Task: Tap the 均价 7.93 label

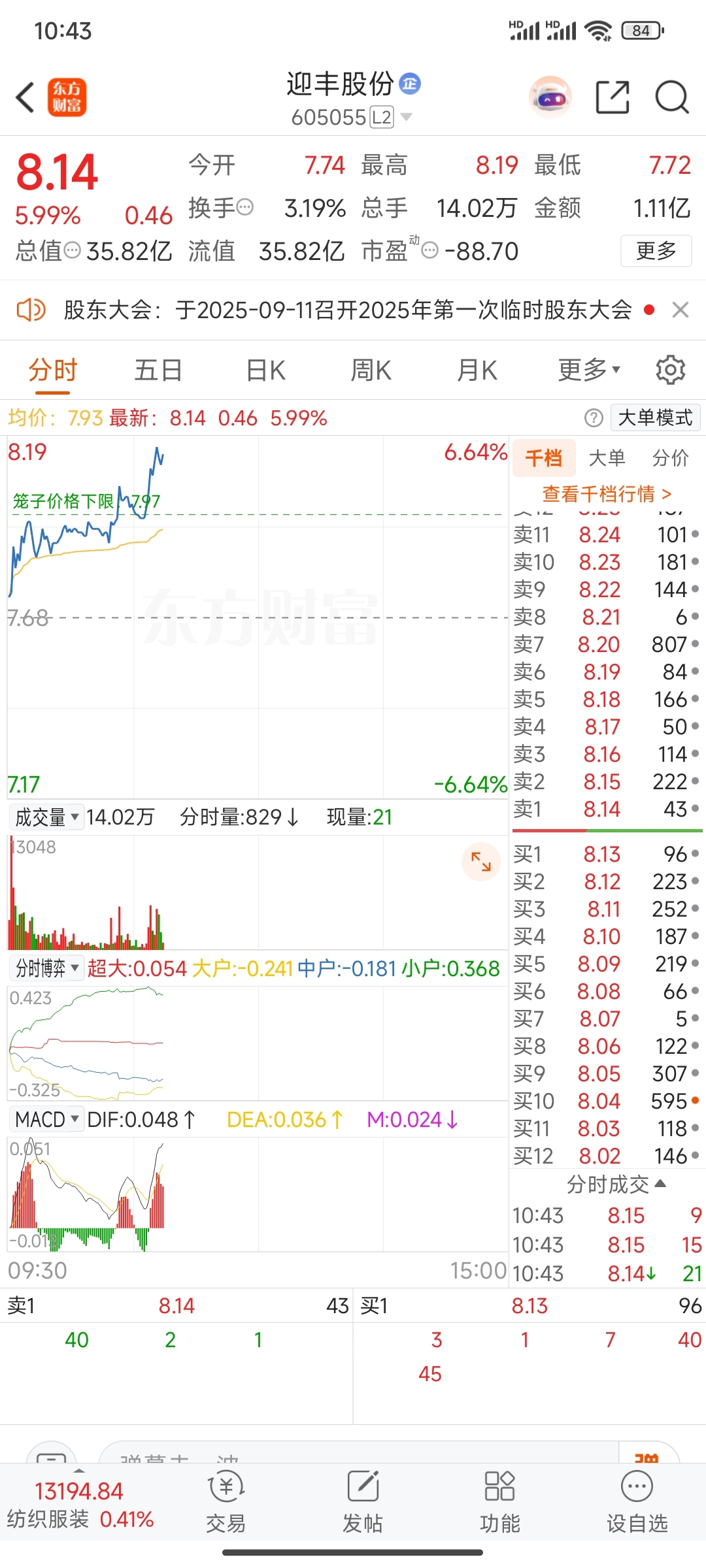Action: click(56, 418)
